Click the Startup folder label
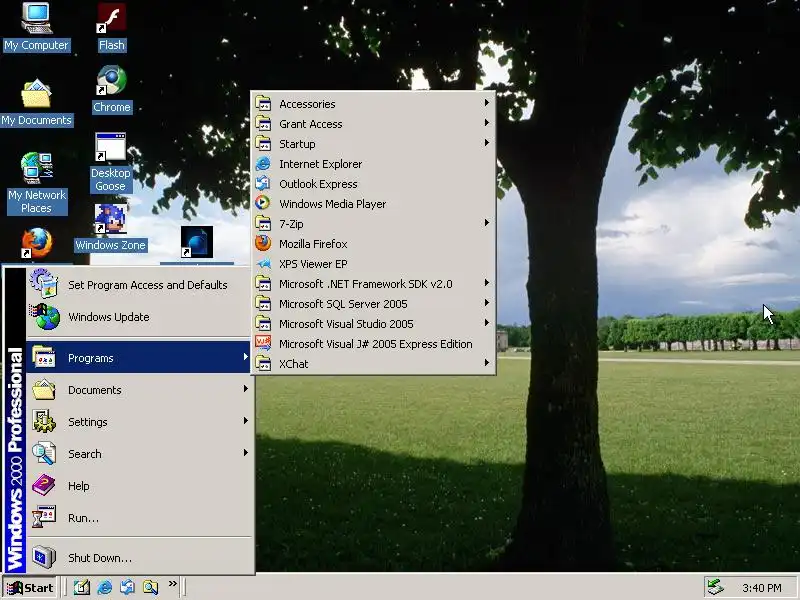This screenshot has height=600, width=800. (297, 144)
